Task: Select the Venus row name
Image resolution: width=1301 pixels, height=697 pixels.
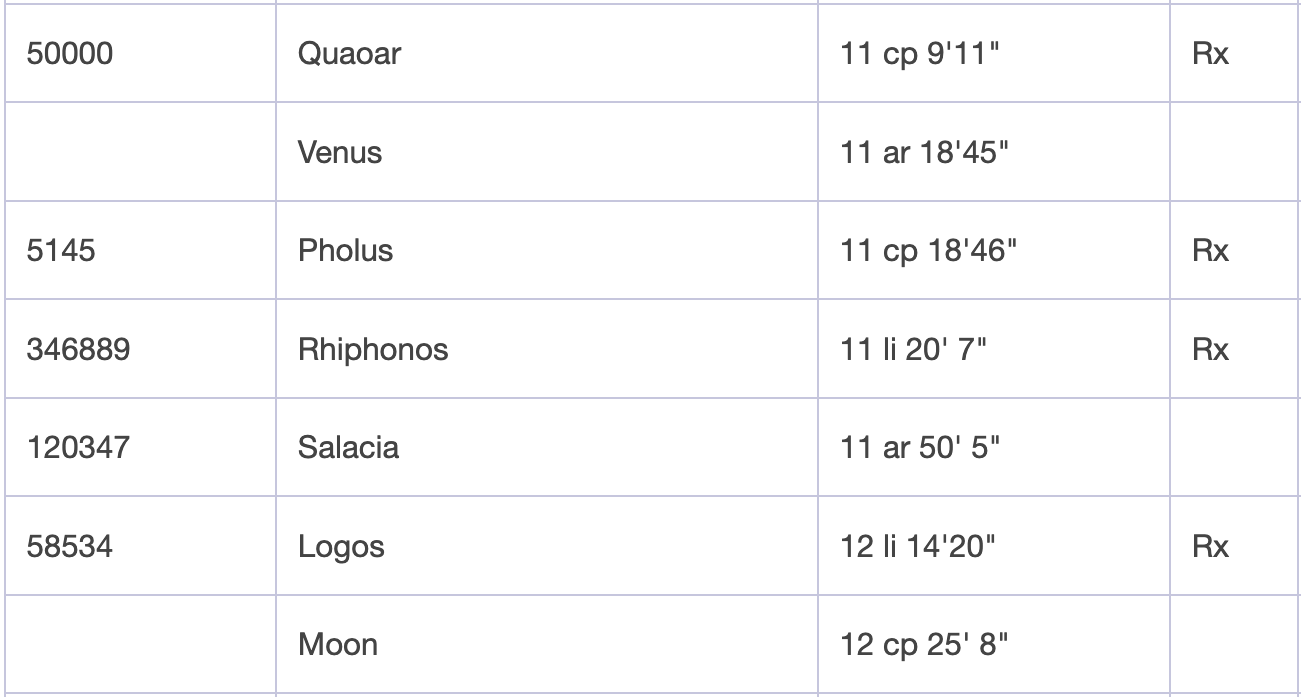Action: point(340,152)
